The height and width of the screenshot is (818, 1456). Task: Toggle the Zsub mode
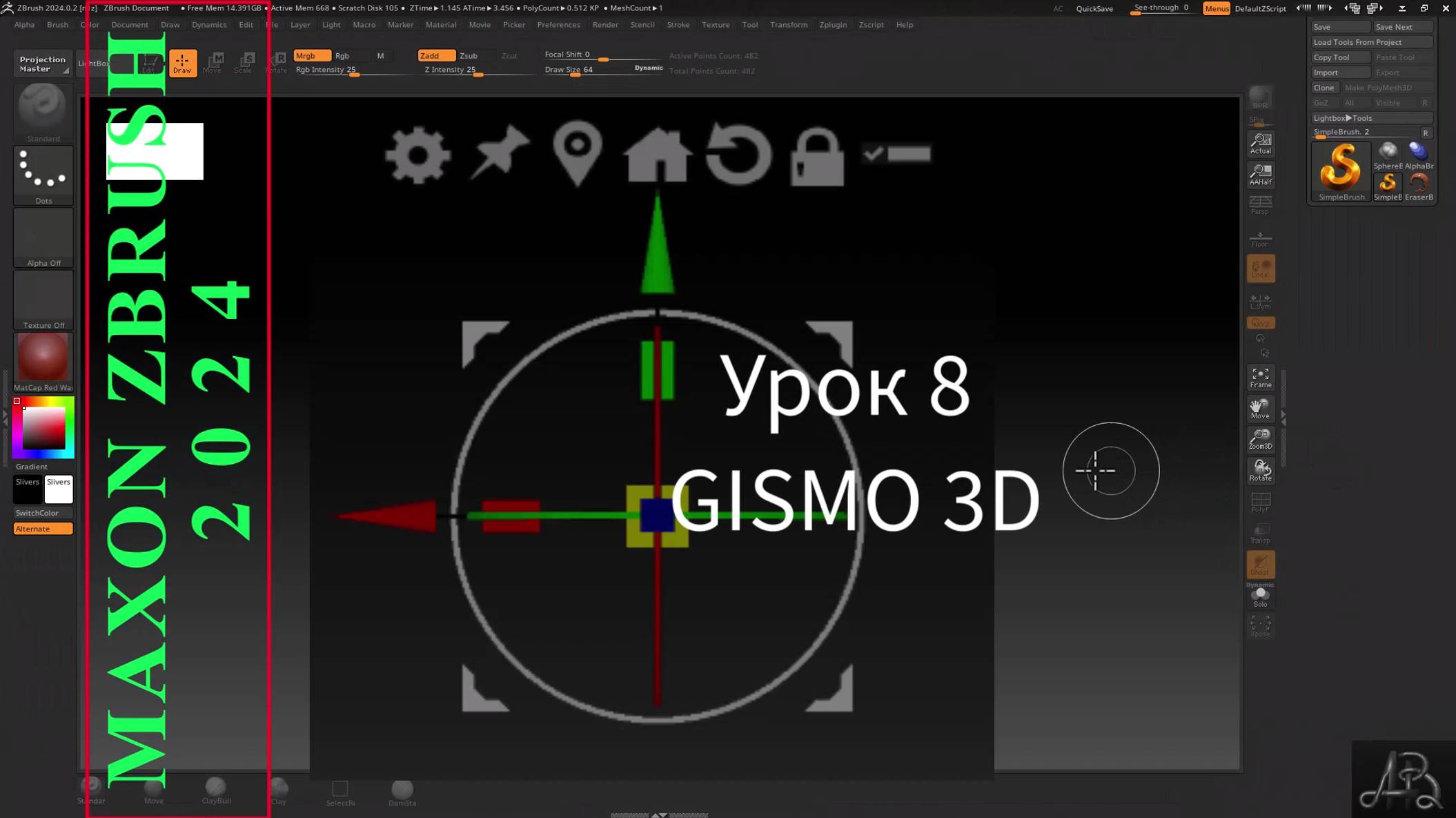click(469, 56)
